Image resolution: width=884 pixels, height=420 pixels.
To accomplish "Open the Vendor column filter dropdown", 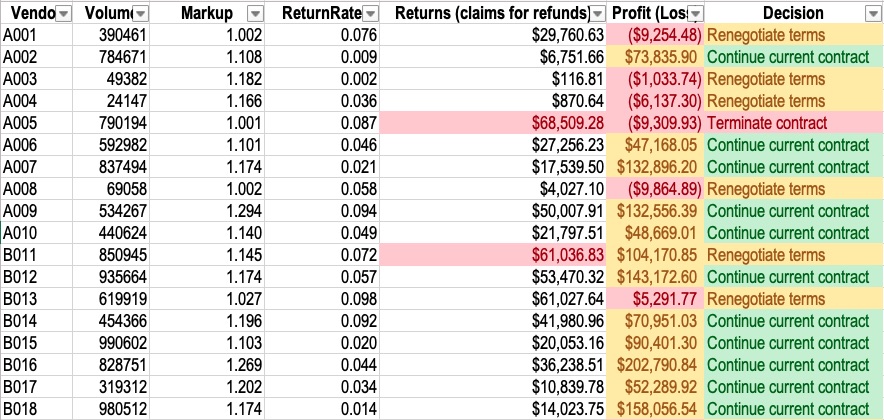I will pos(63,14).
